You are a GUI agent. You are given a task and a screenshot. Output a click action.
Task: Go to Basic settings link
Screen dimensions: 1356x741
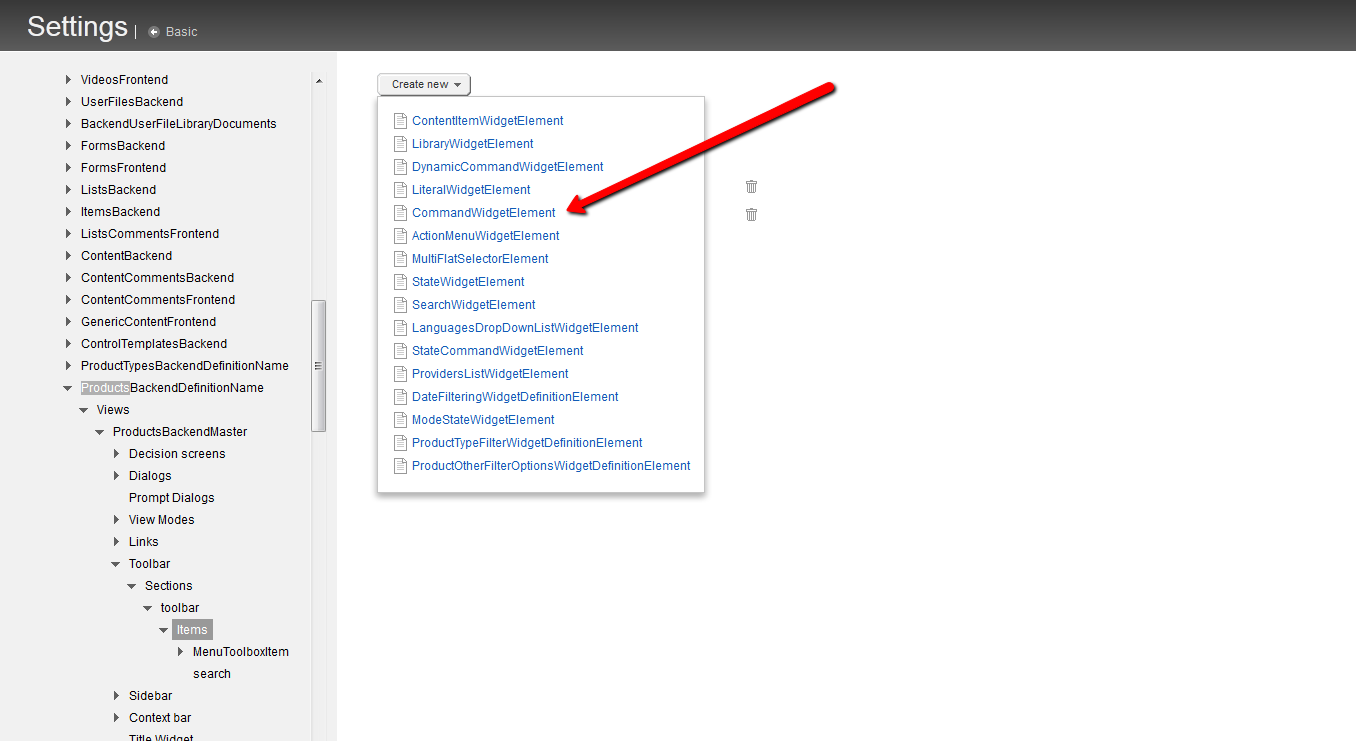click(181, 32)
